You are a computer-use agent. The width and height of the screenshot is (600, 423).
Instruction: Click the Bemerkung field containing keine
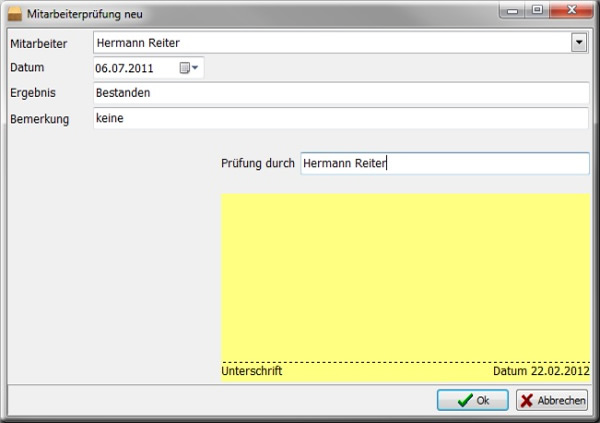pyautogui.click(x=341, y=118)
